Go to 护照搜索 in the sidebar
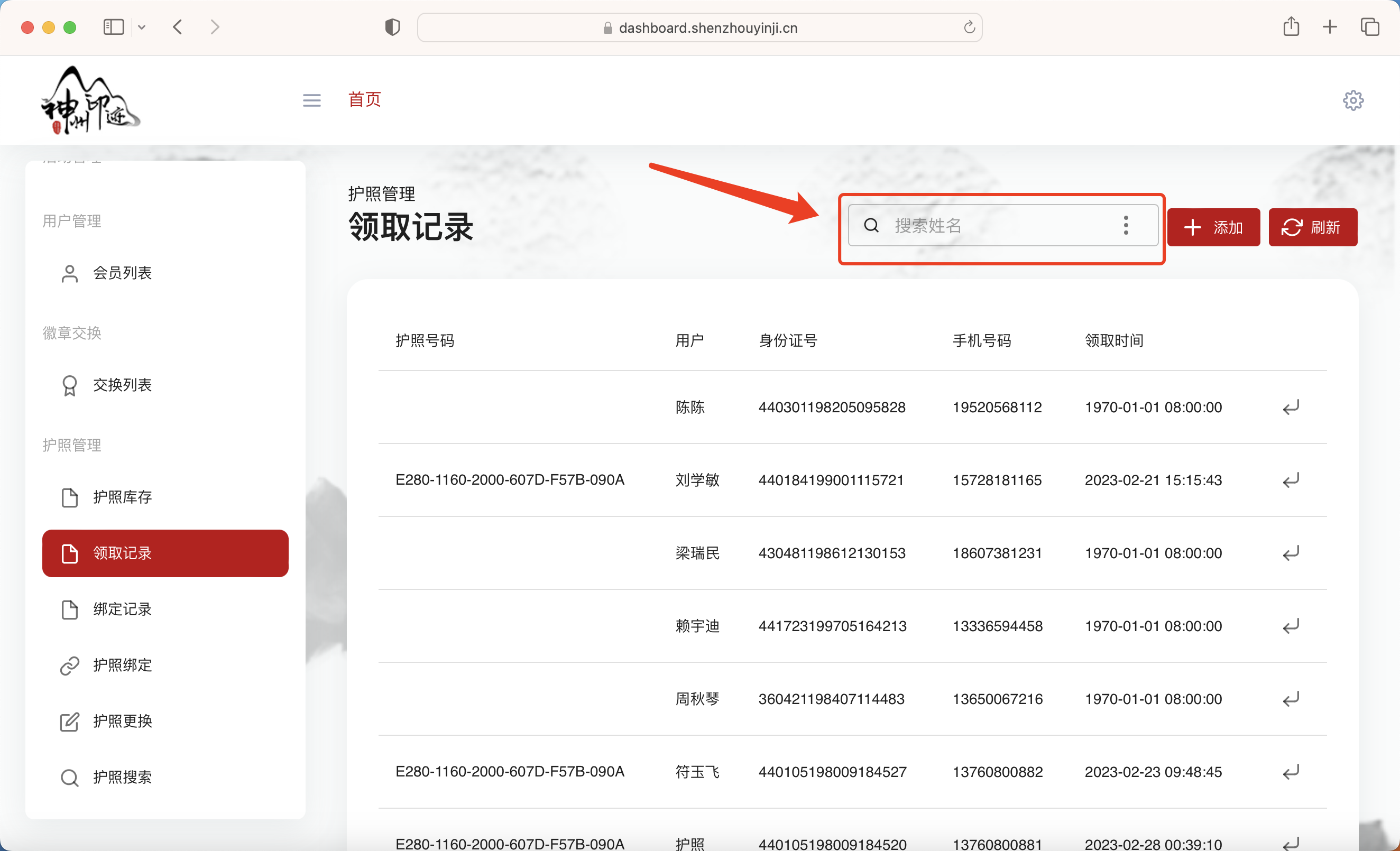Image resolution: width=1400 pixels, height=851 pixels. [122, 777]
